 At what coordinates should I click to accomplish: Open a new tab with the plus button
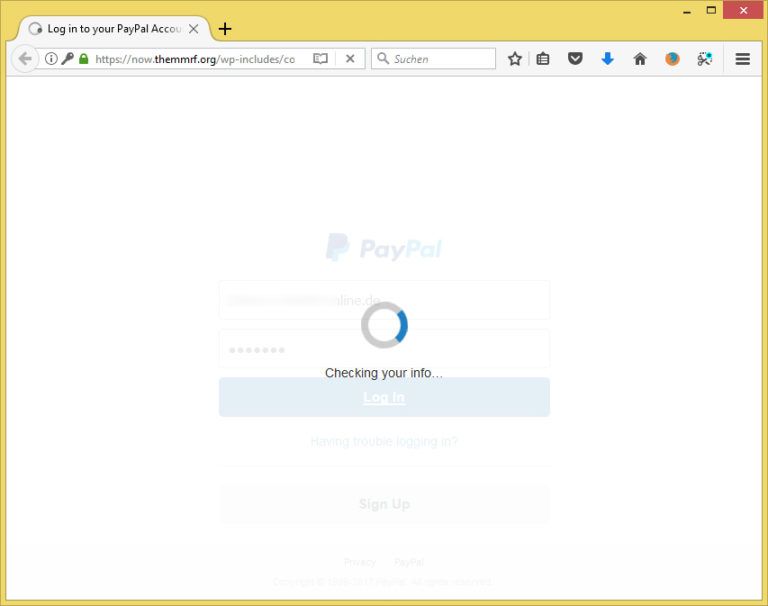point(225,29)
